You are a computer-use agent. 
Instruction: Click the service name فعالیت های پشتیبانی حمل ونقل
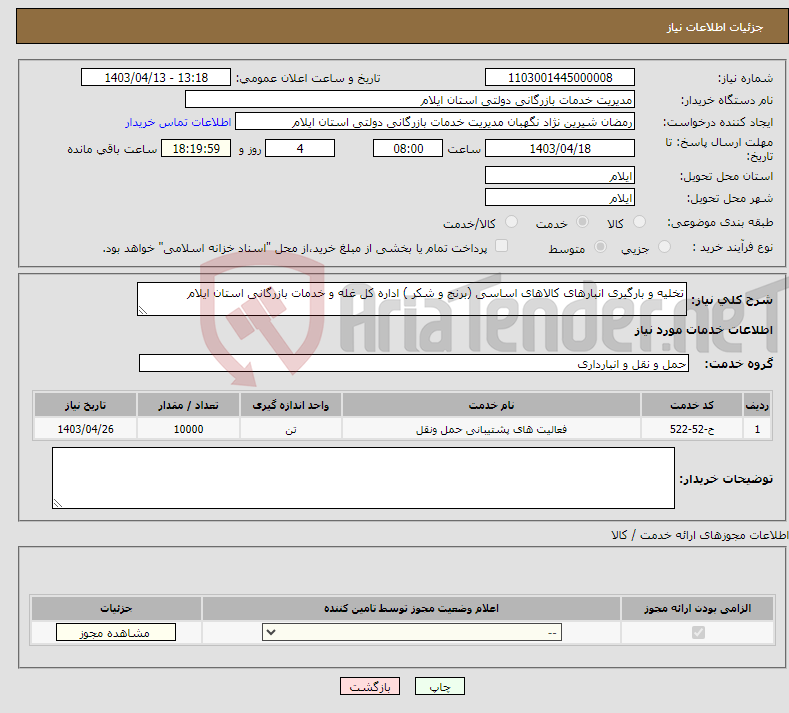tap(492, 429)
